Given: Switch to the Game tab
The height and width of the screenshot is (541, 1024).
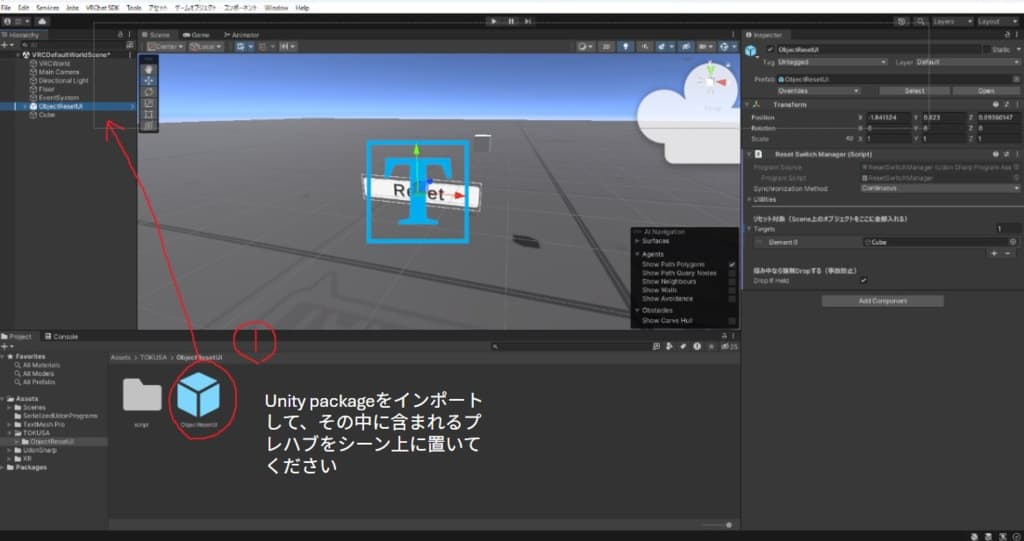Looking at the screenshot, I should coord(196,35).
